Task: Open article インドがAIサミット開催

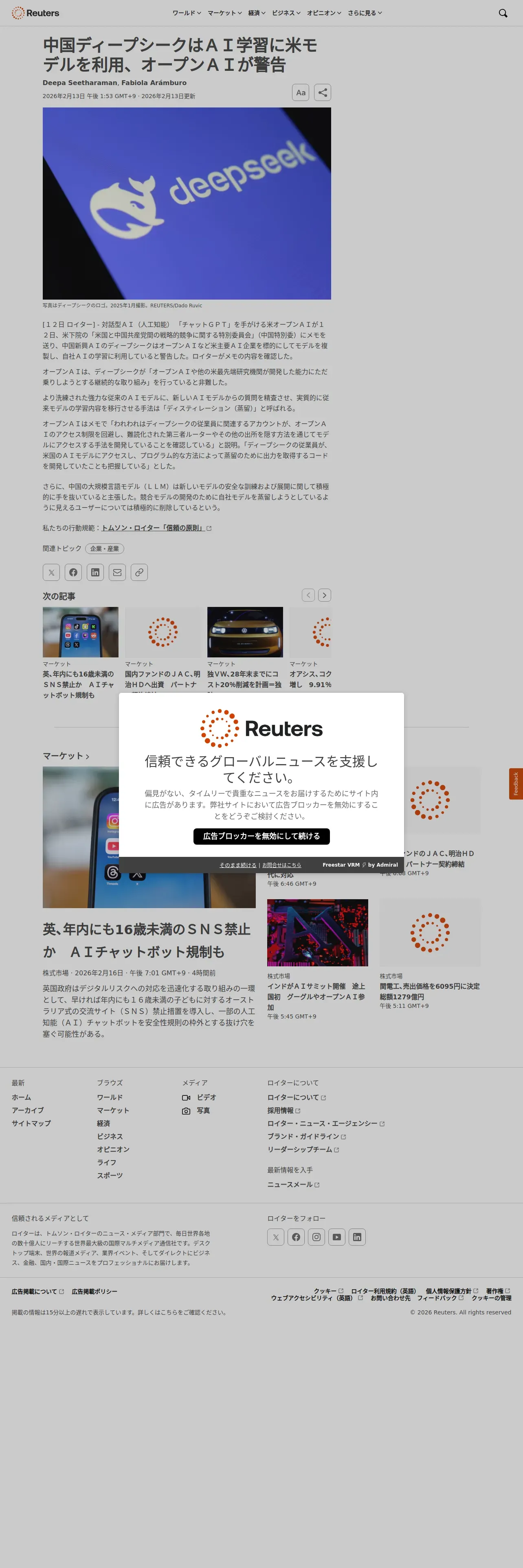Action: coord(316,997)
